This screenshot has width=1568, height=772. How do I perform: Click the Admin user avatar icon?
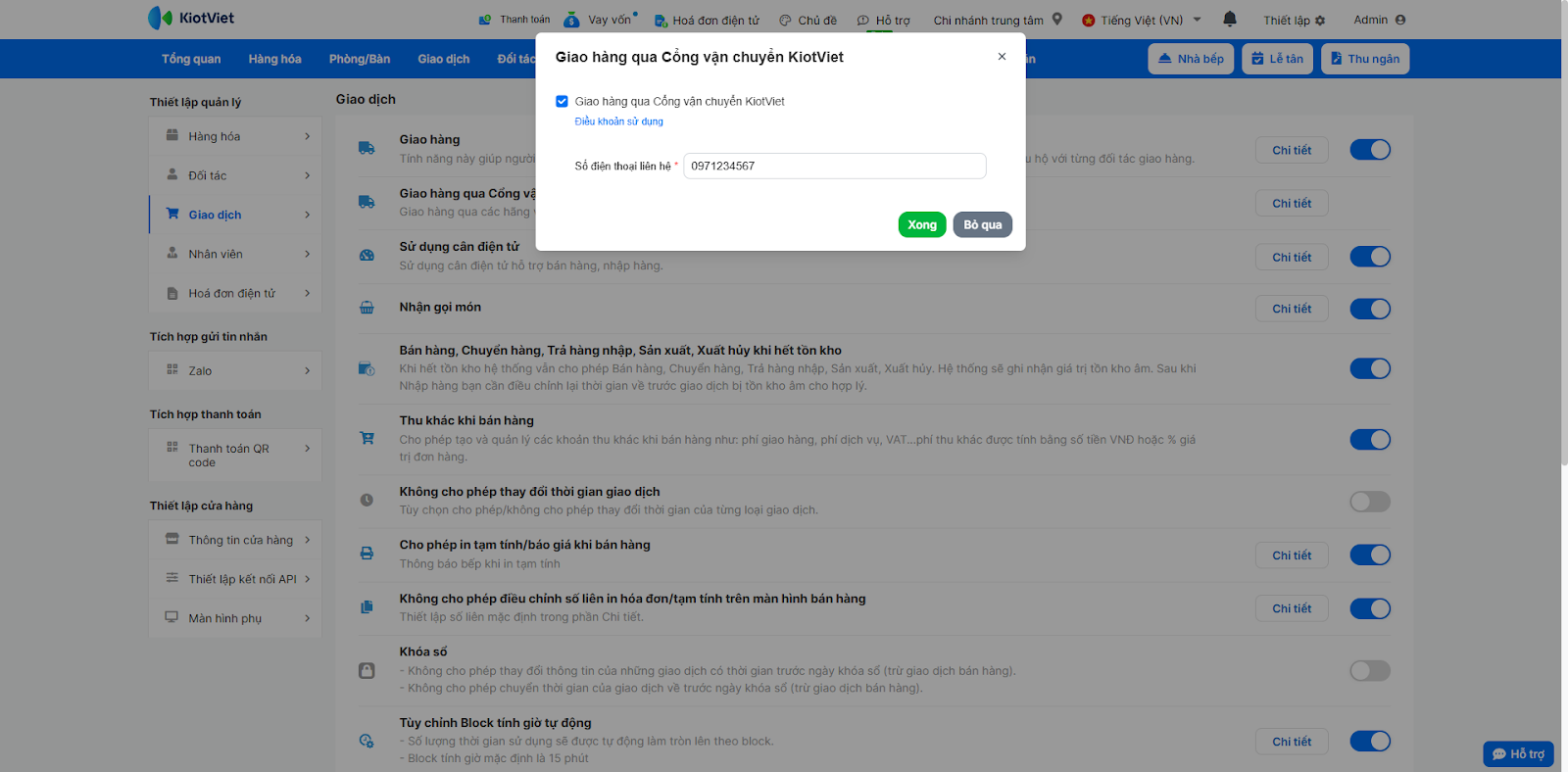pos(1400,20)
